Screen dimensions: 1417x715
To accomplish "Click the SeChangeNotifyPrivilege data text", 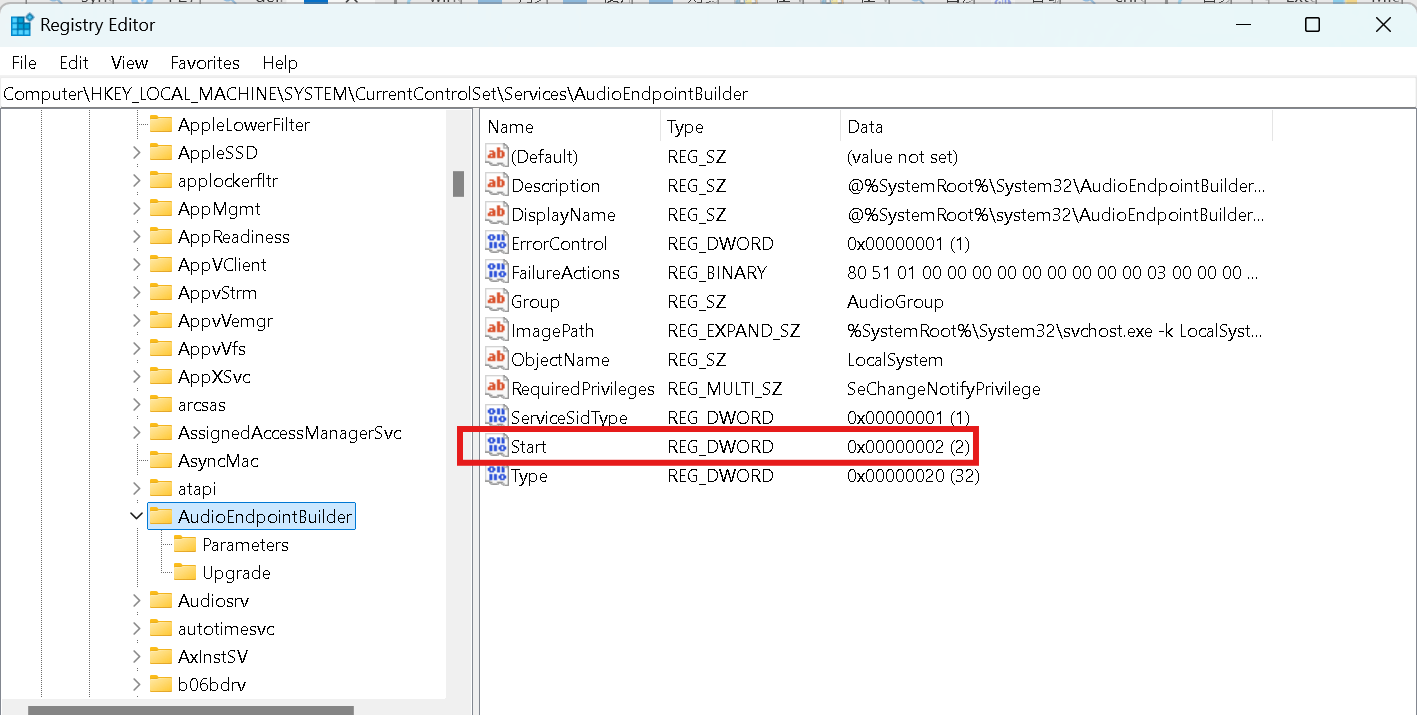I will [x=944, y=388].
